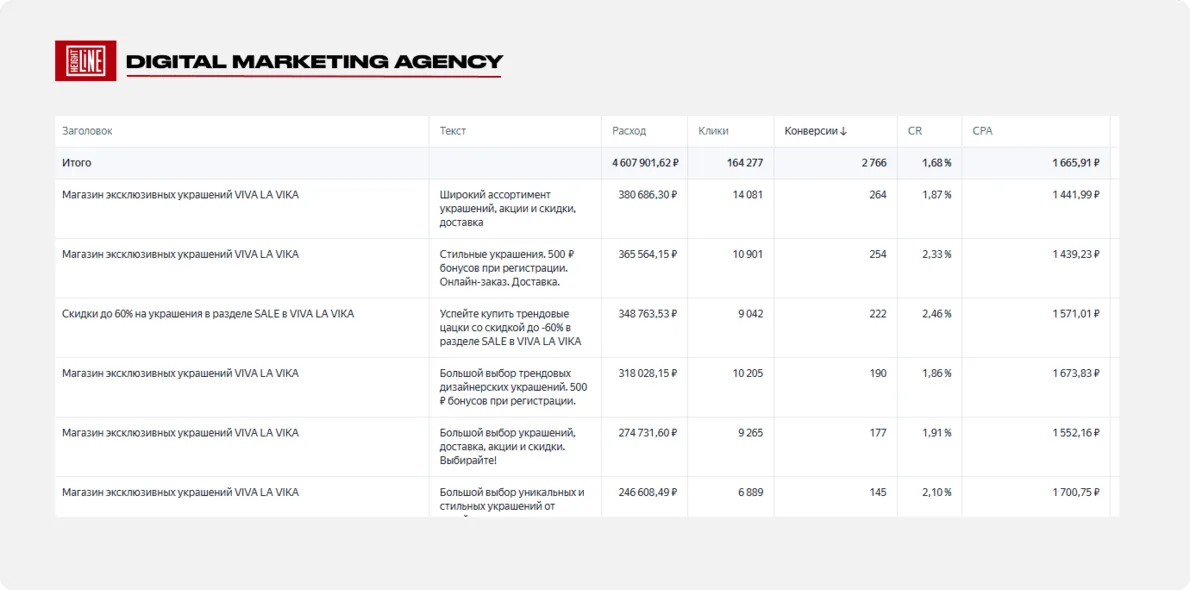Click the Конверсии descending sort arrow
1190x590 pixels.
point(844,131)
